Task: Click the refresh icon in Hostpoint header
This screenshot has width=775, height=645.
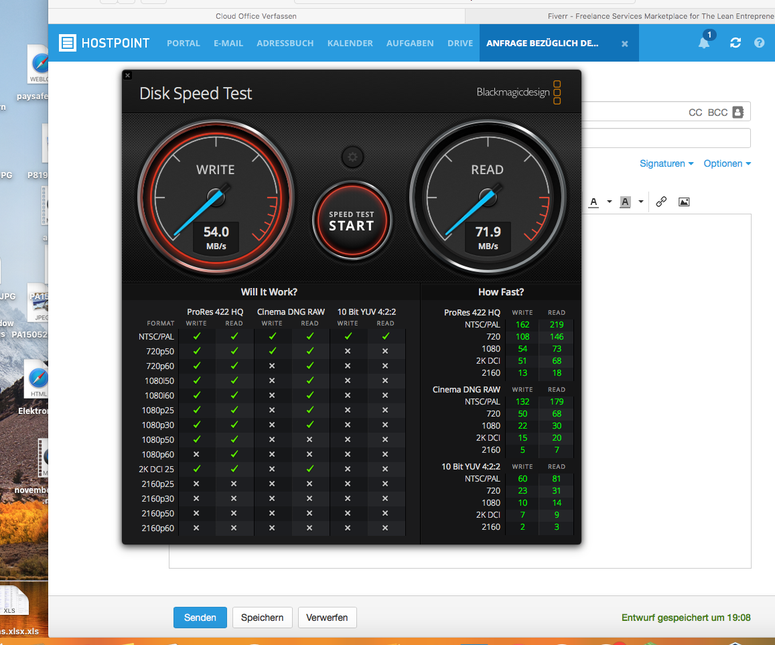Action: click(x=735, y=43)
